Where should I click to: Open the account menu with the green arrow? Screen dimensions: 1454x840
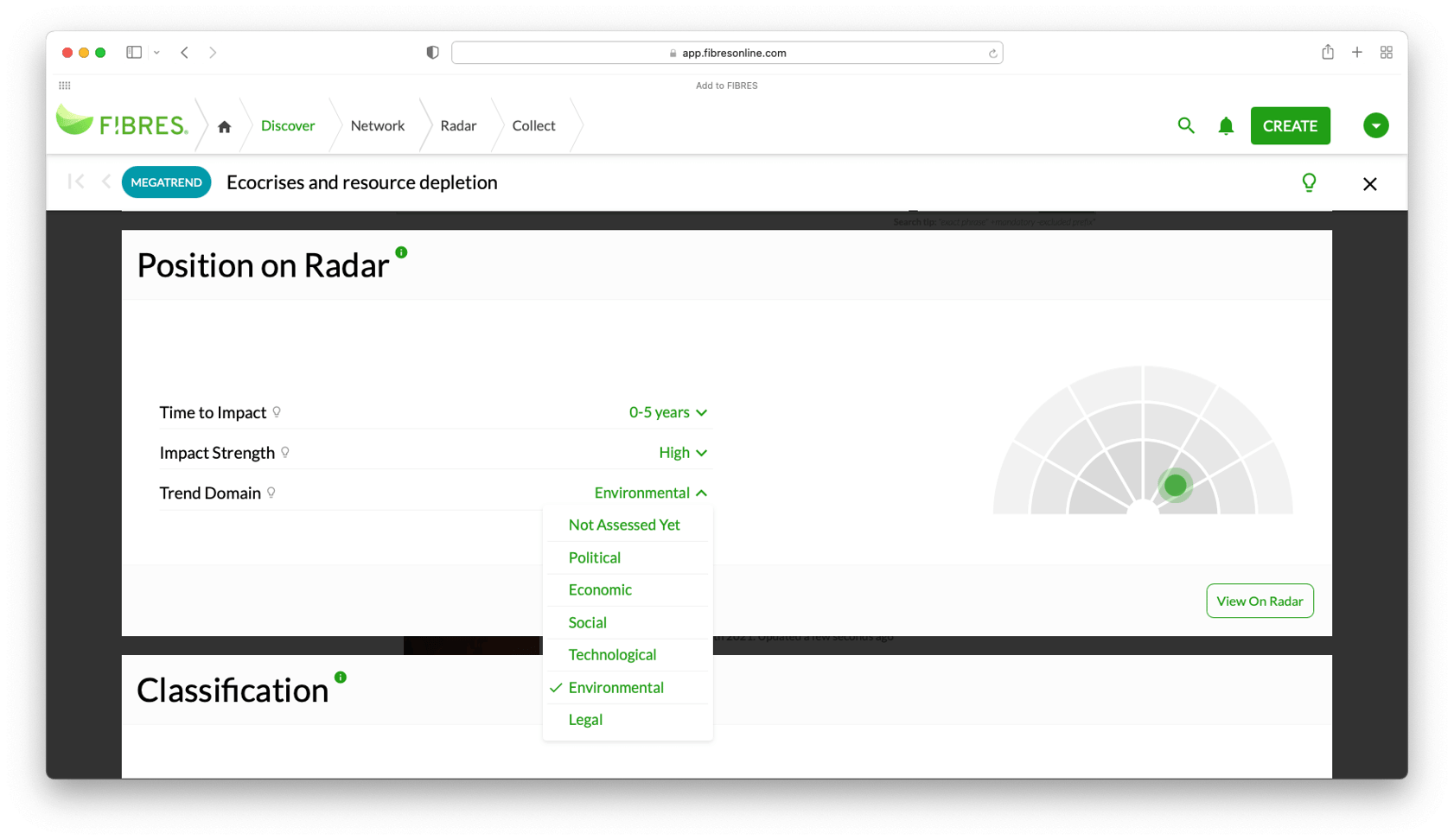coord(1375,125)
